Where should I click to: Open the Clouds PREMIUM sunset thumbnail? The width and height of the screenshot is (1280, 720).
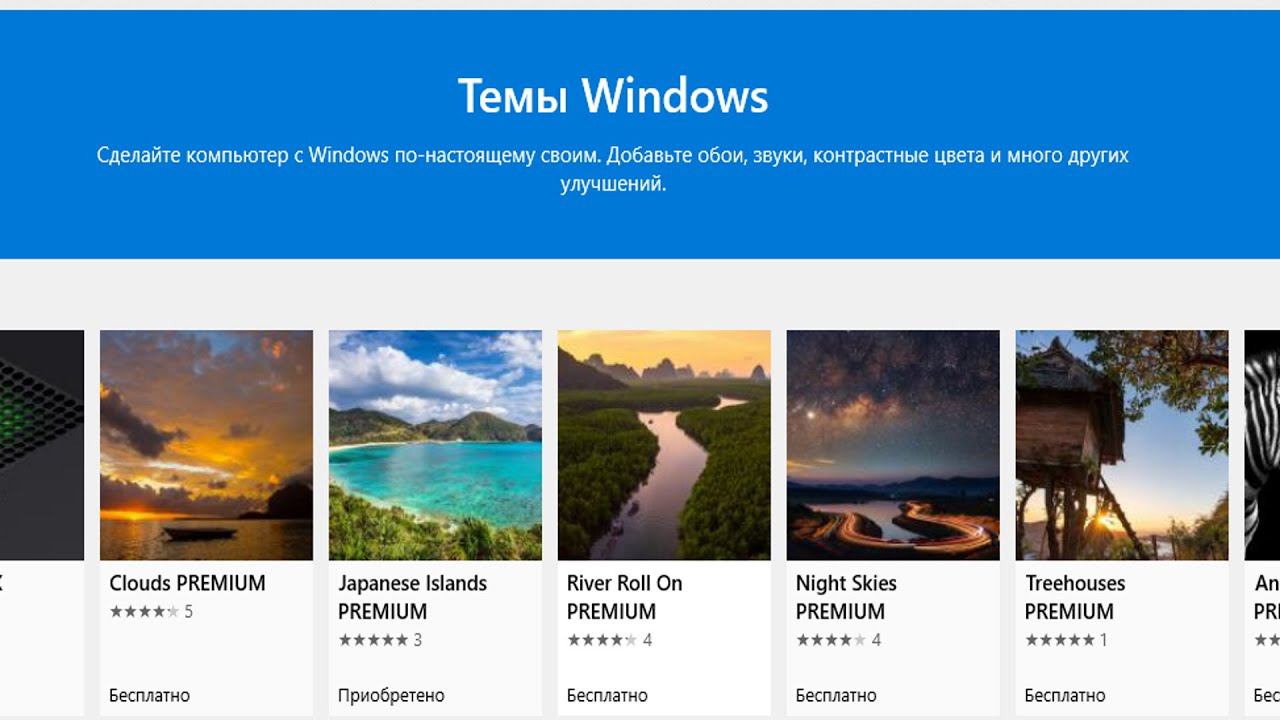point(206,445)
